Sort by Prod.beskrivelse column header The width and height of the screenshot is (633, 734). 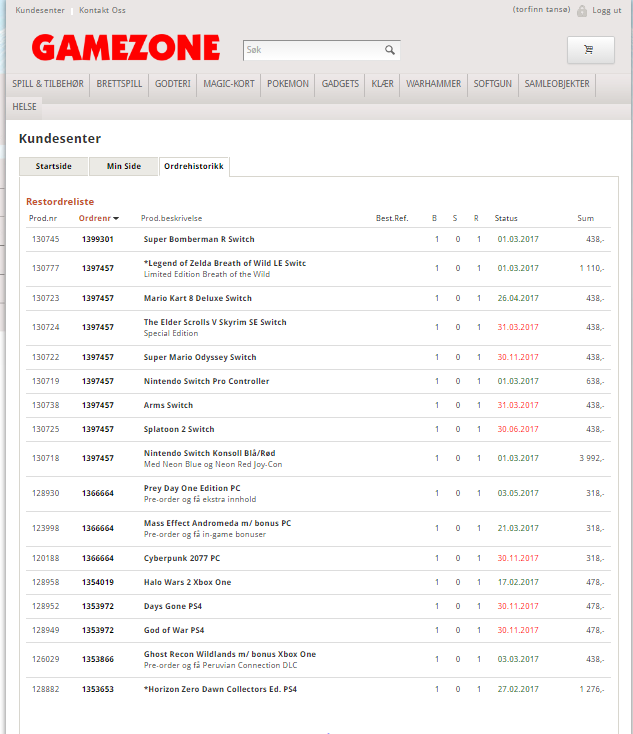pos(171,218)
